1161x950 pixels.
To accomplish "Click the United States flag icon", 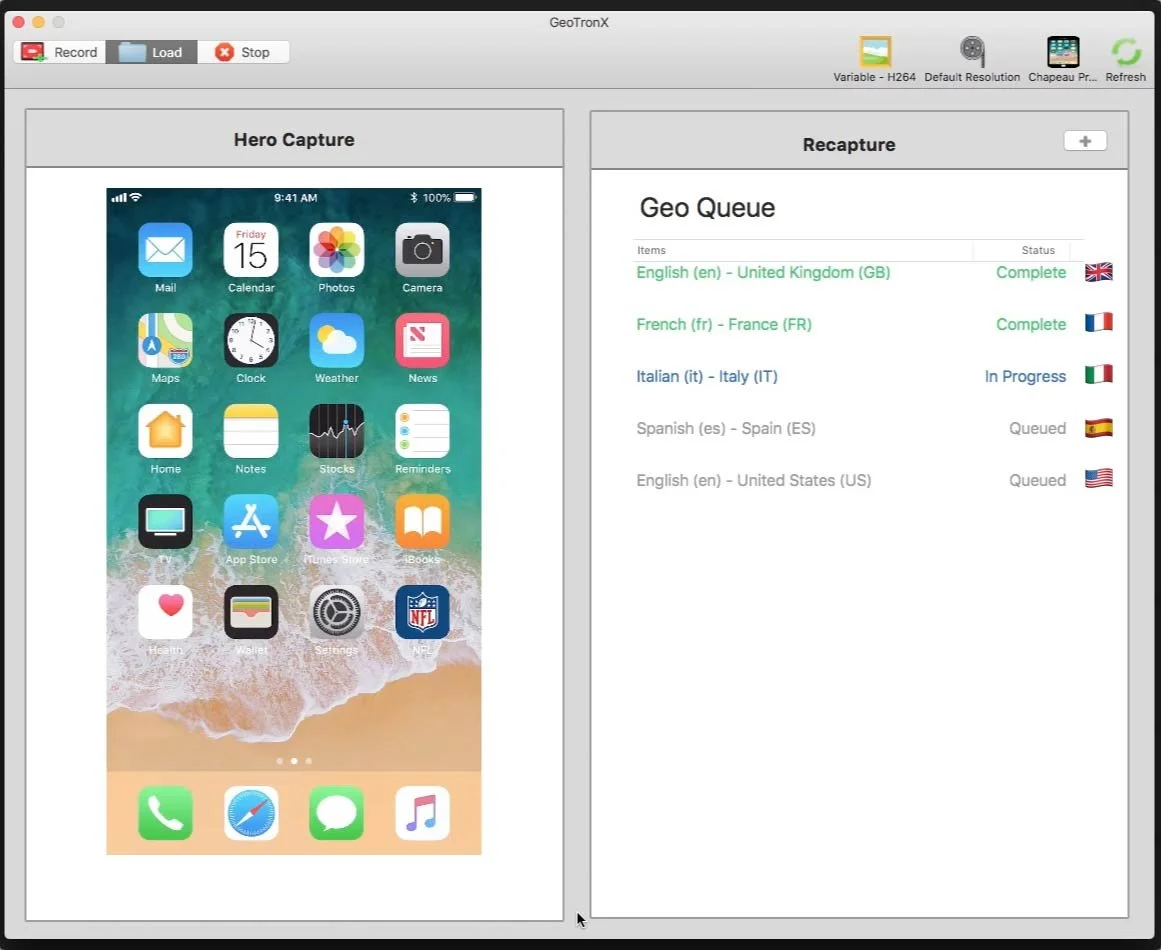I will (1099, 478).
